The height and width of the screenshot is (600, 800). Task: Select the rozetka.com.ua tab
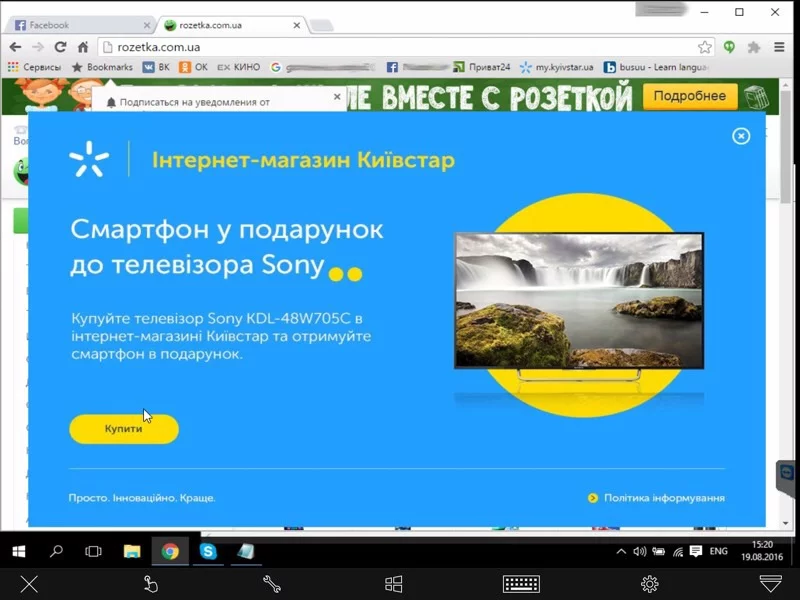pos(232,25)
